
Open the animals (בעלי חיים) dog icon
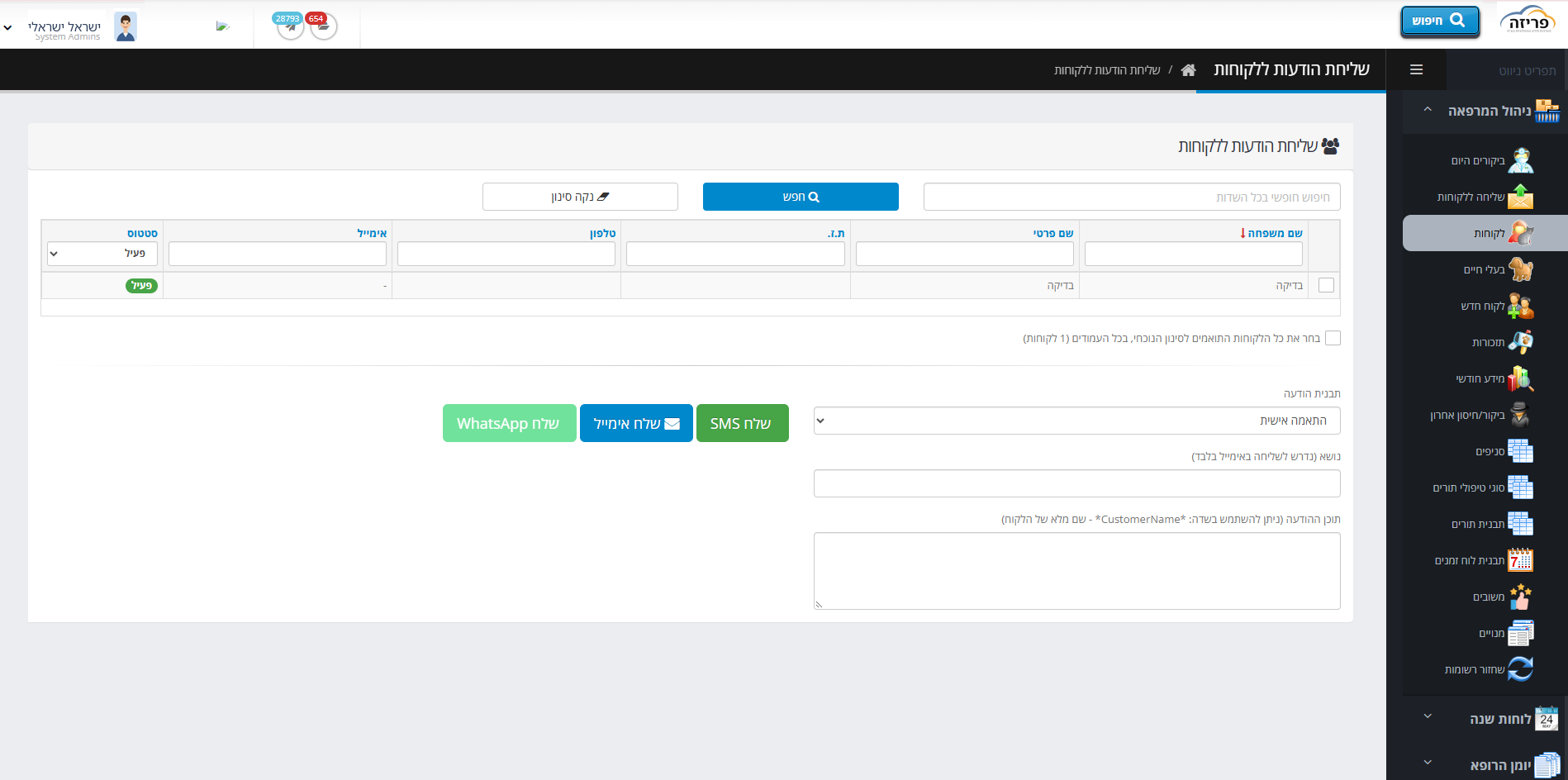pos(1520,269)
